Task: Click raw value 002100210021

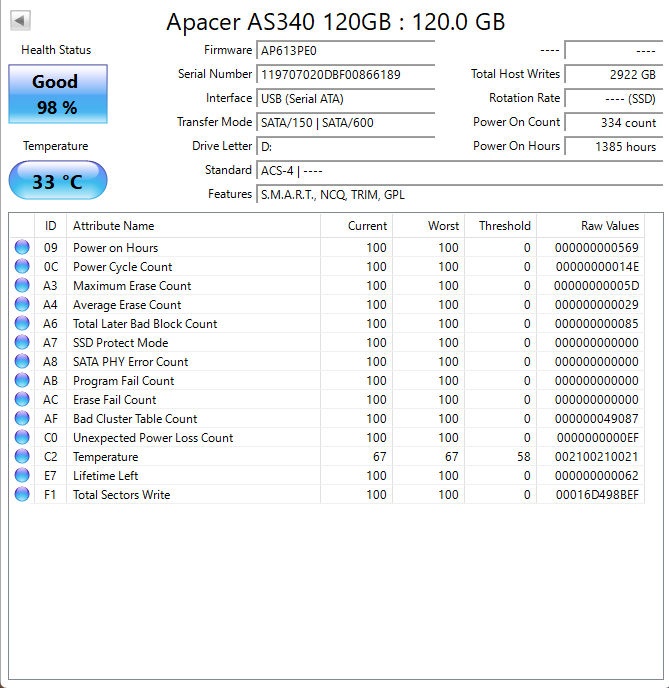Action: pyautogui.click(x=597, y=457)
